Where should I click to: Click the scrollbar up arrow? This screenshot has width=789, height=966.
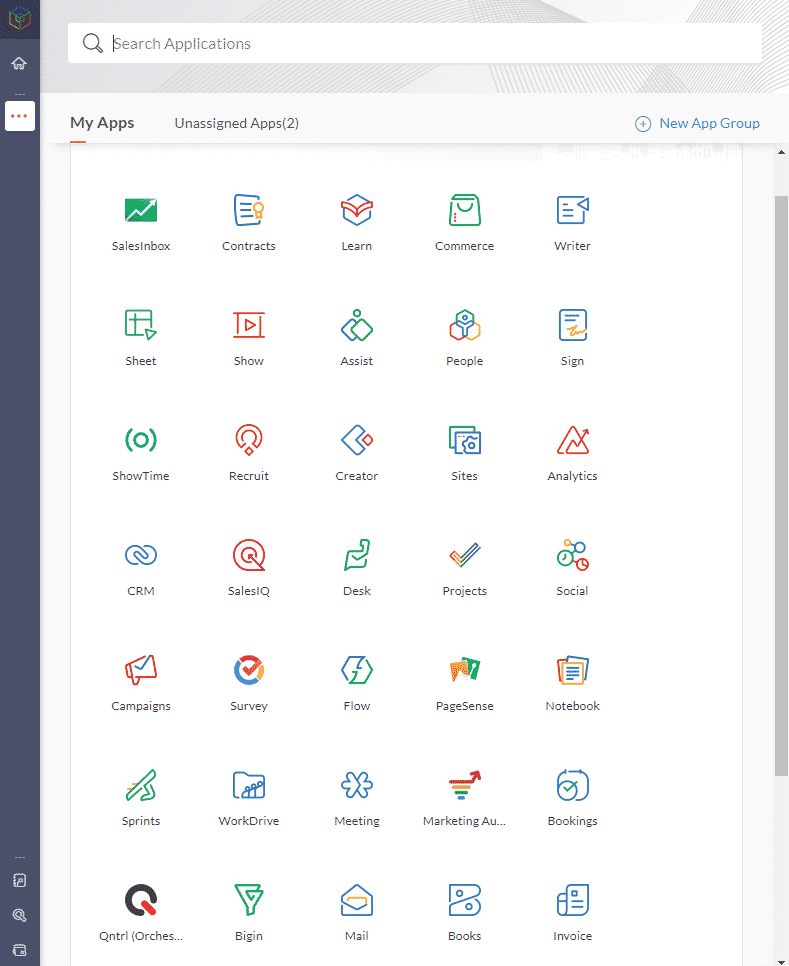[x=781, y=152]
